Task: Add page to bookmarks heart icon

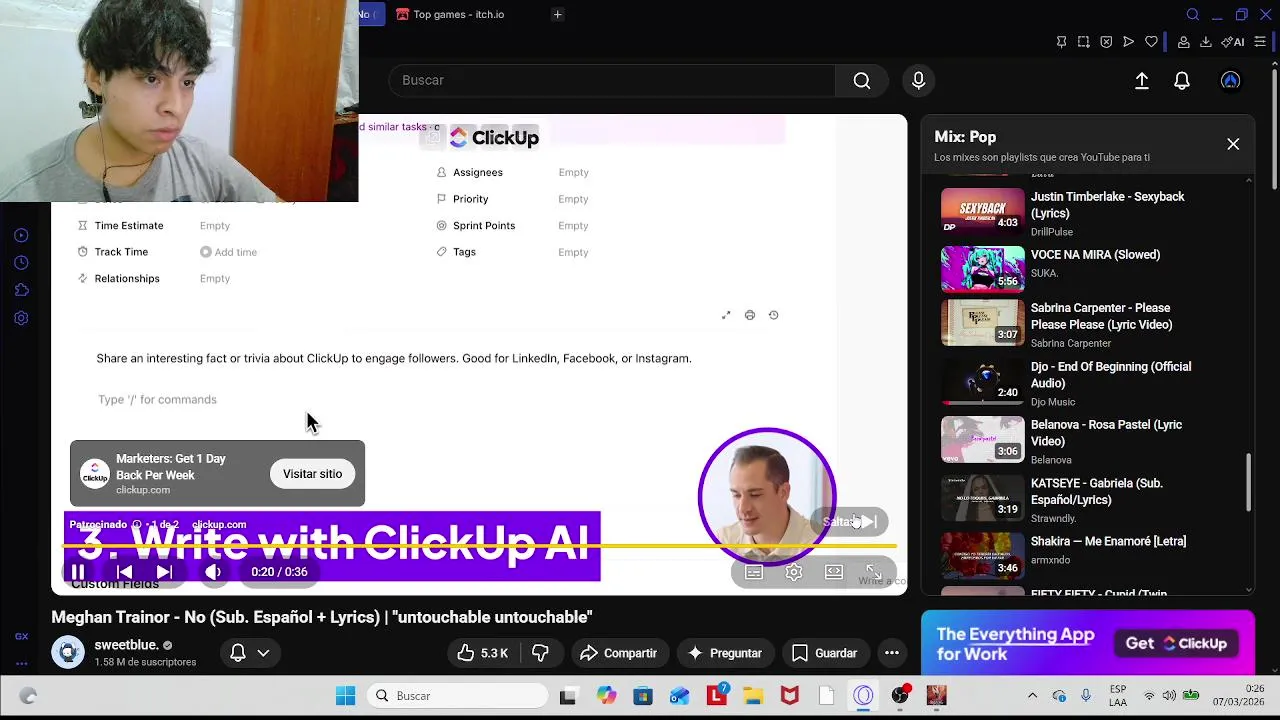Action: coord(1151,42)
